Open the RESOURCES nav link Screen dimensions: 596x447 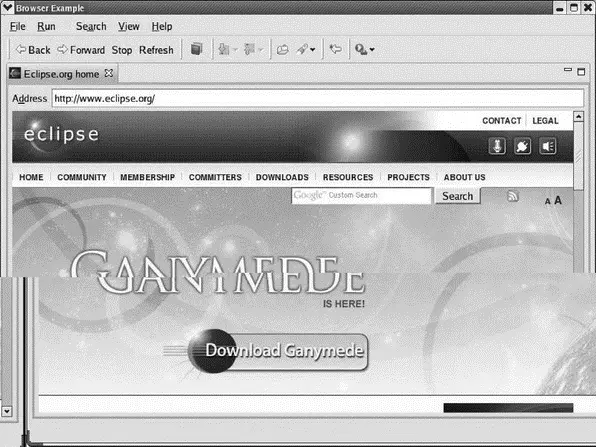point(348,177)
